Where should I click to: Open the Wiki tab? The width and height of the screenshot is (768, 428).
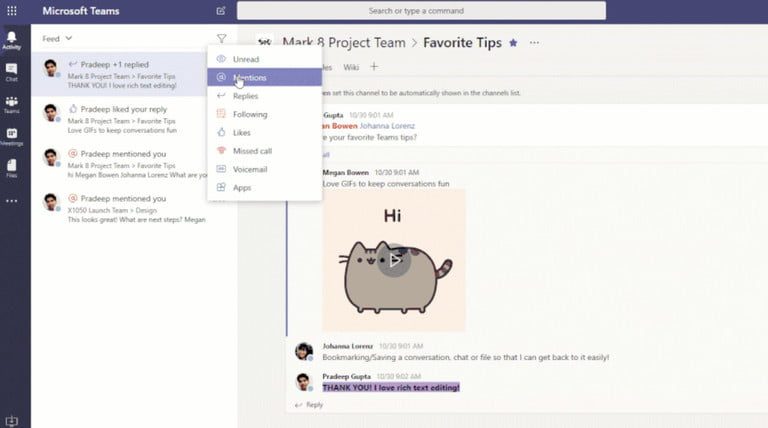tap(351, 67)
